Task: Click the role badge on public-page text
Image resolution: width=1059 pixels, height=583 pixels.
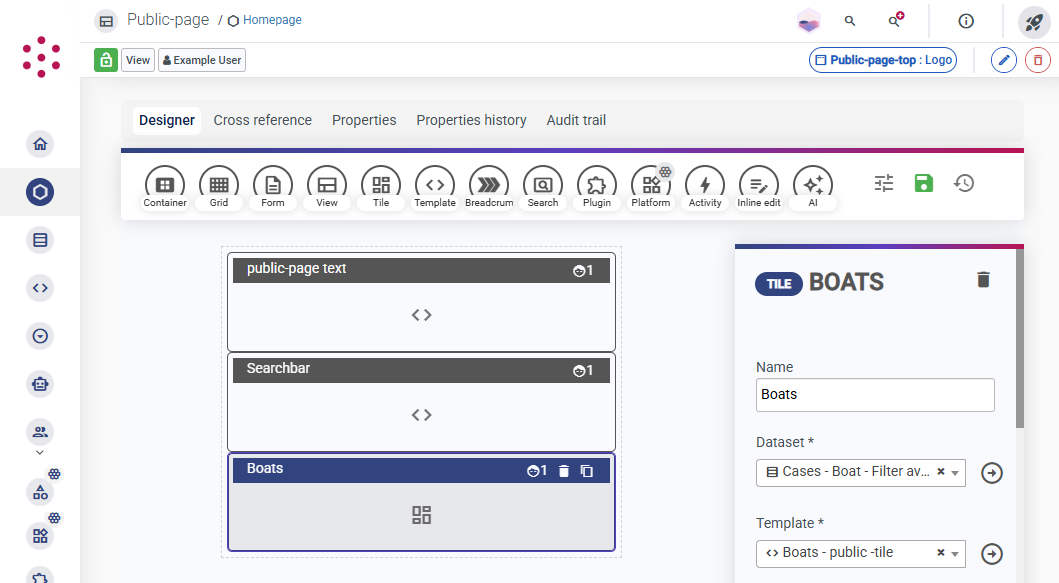Action: tap(583, 270)
